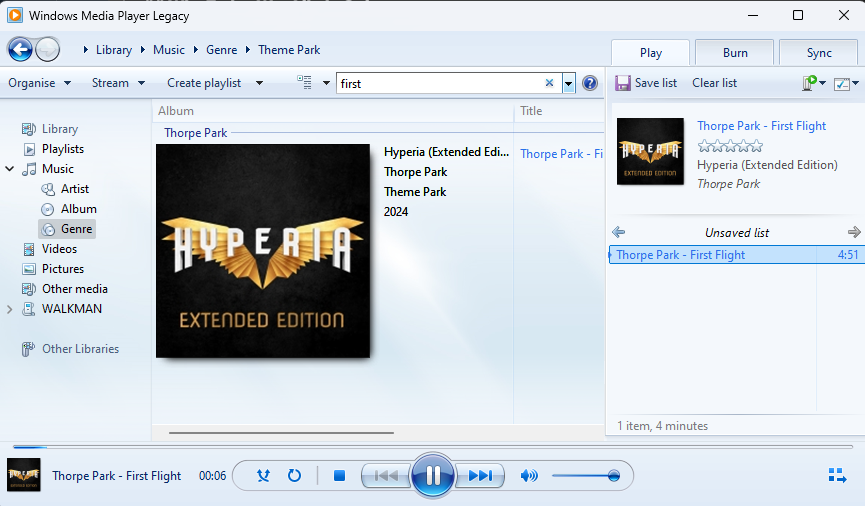Image resolution: width=865 pixels, height=506 pixels.
Task: Expand the breadcrumb arrow before Music
Action: coord(143,50)
